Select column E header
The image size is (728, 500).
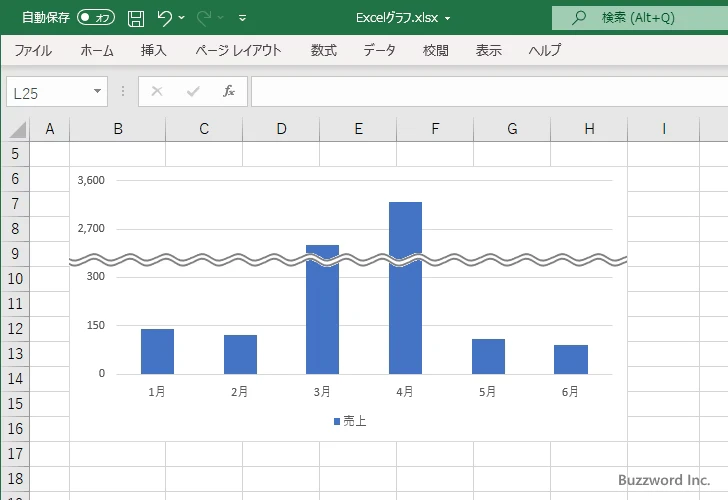point(358,129)
